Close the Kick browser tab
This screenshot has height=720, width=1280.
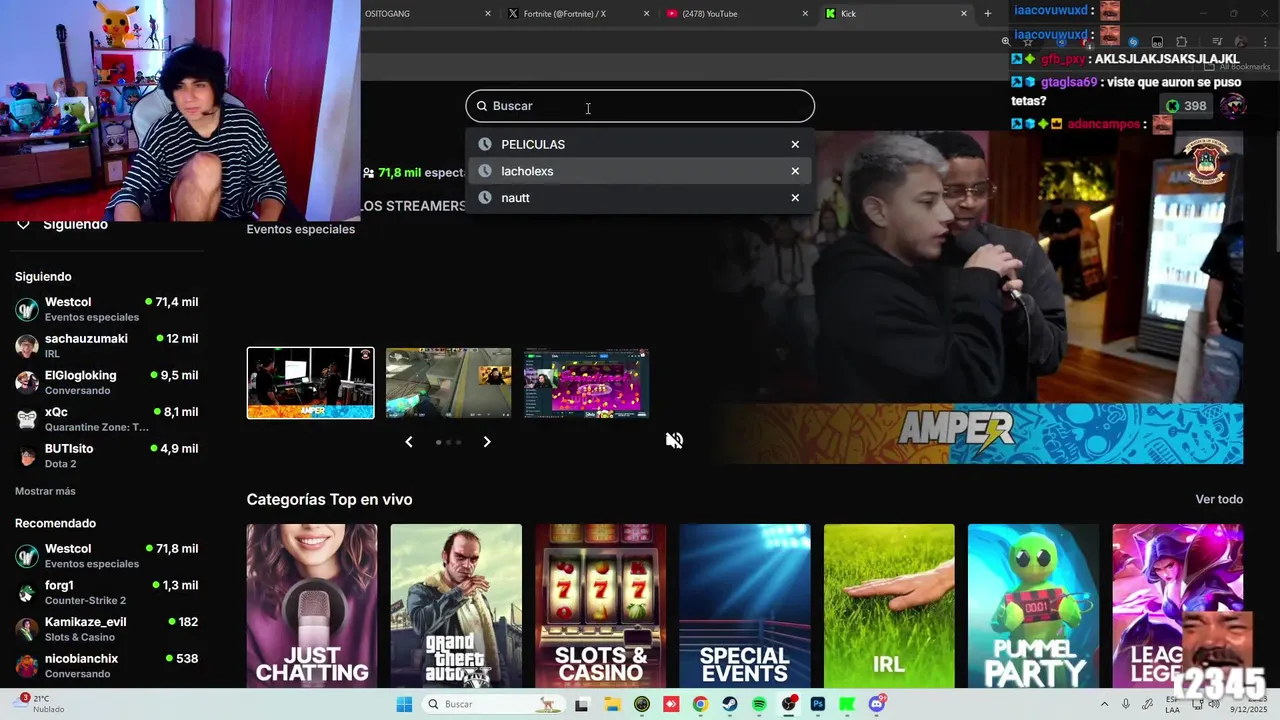tap(964, 14)
